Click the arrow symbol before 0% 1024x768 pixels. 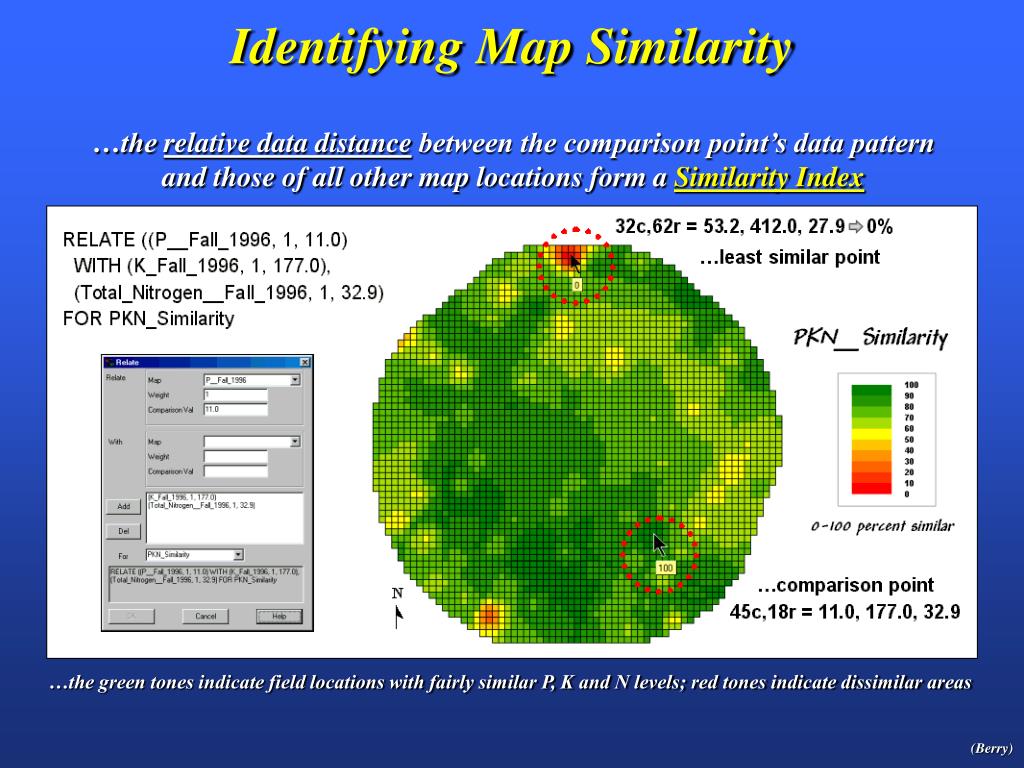pyautogui.click(x=856, y=227)
